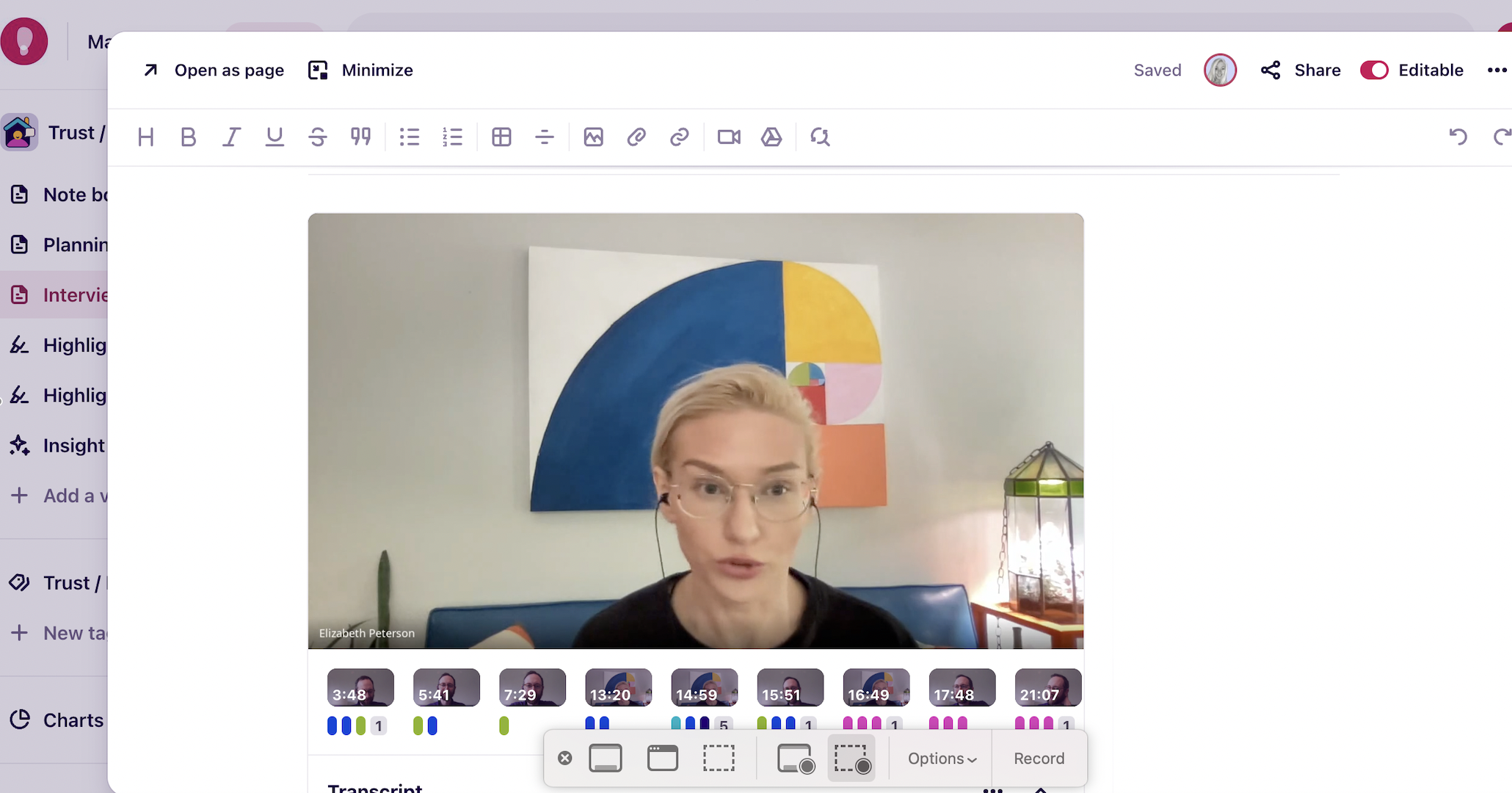Click the undo arrow

tap(1458, 137)
